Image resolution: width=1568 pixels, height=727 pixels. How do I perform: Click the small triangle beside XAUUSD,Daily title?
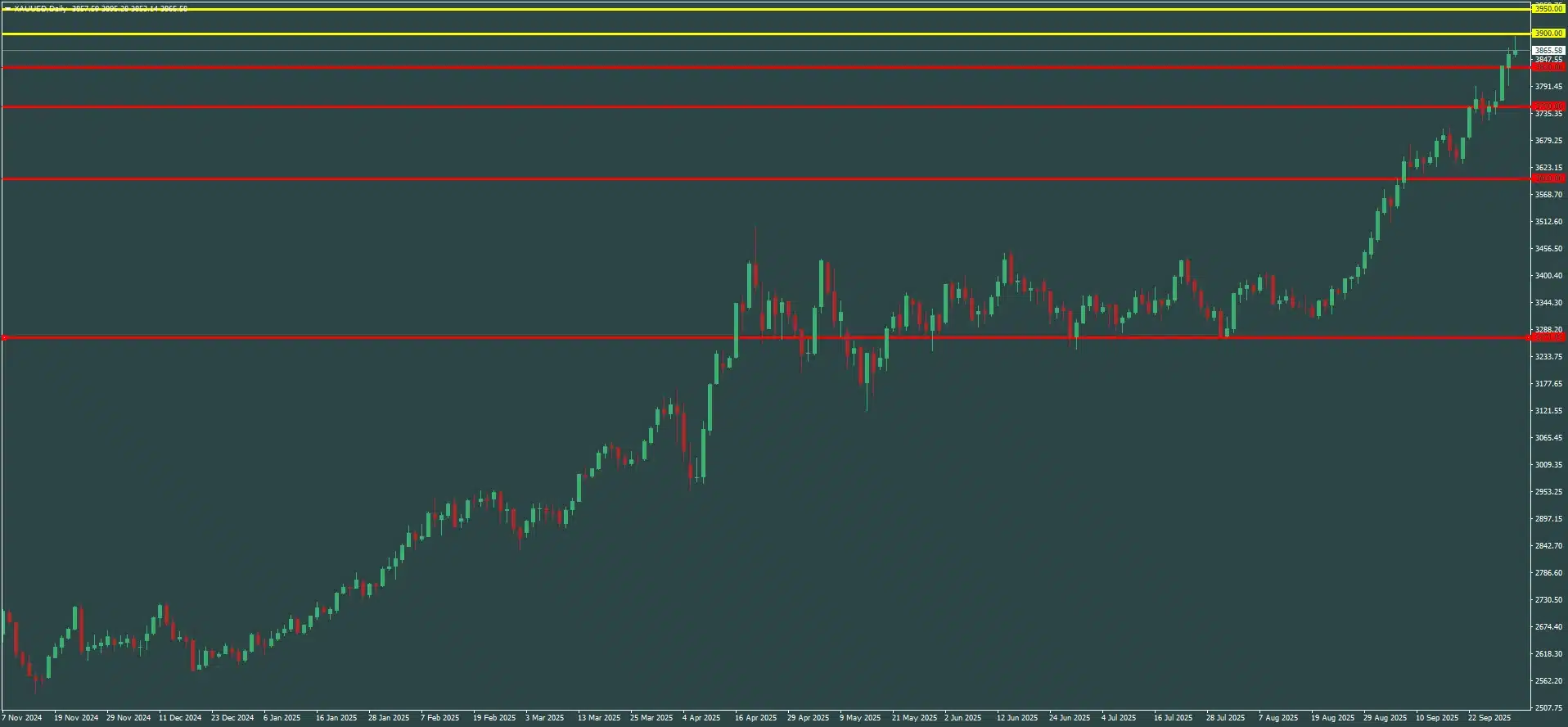7,9
